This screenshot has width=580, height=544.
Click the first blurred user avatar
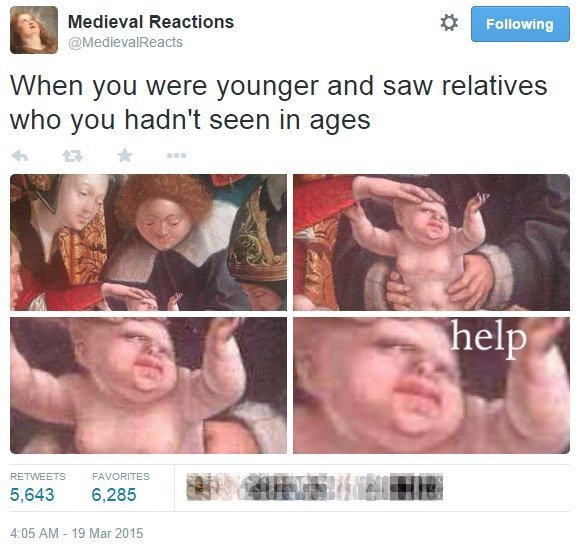[200, 487]
